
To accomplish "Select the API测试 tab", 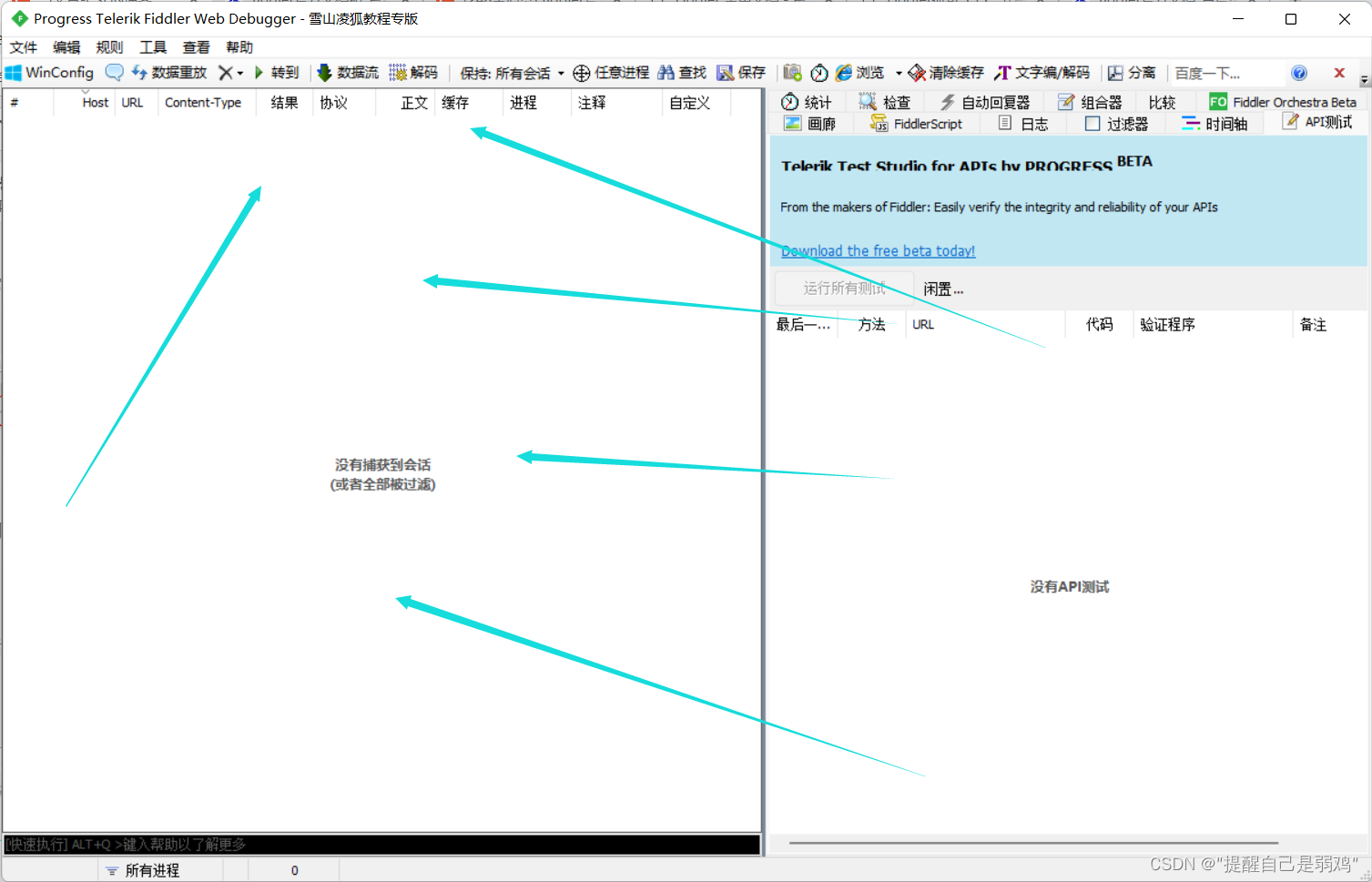I will pyautogui.click(x=1317, y=122).
